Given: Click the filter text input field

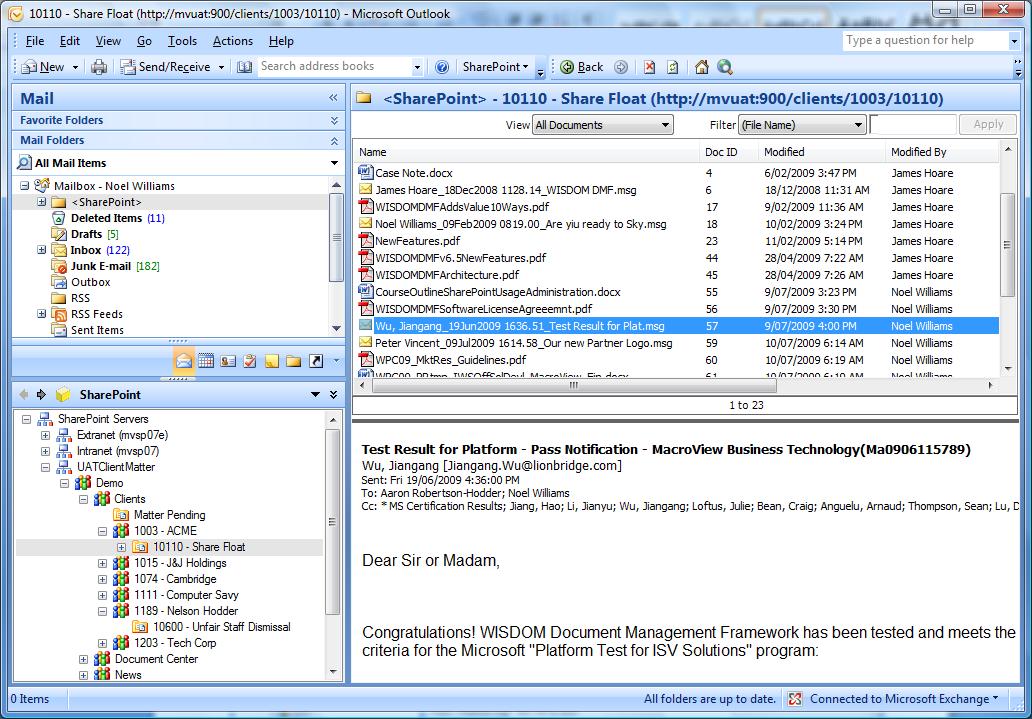Looking at the screenshot, I should [x=914, y=124].
